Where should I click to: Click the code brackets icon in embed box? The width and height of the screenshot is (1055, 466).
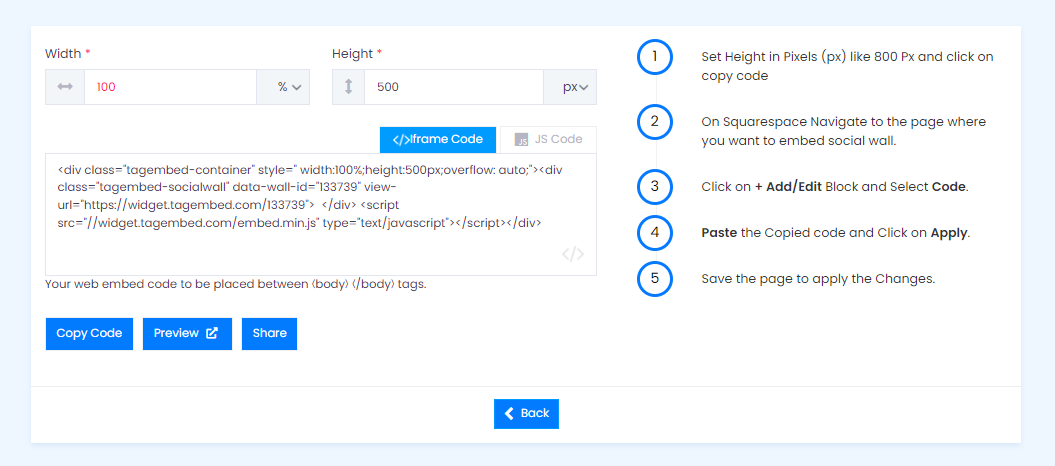573,254
